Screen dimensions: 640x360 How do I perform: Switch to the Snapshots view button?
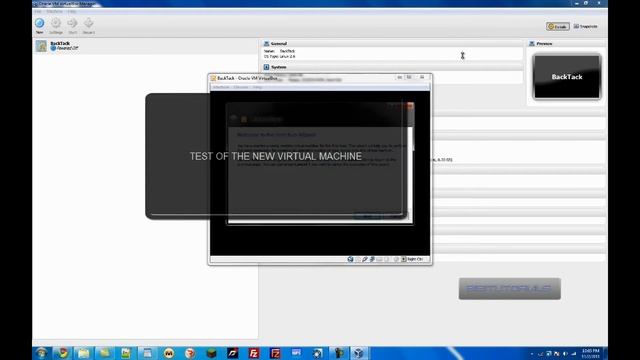click(586, 26)
